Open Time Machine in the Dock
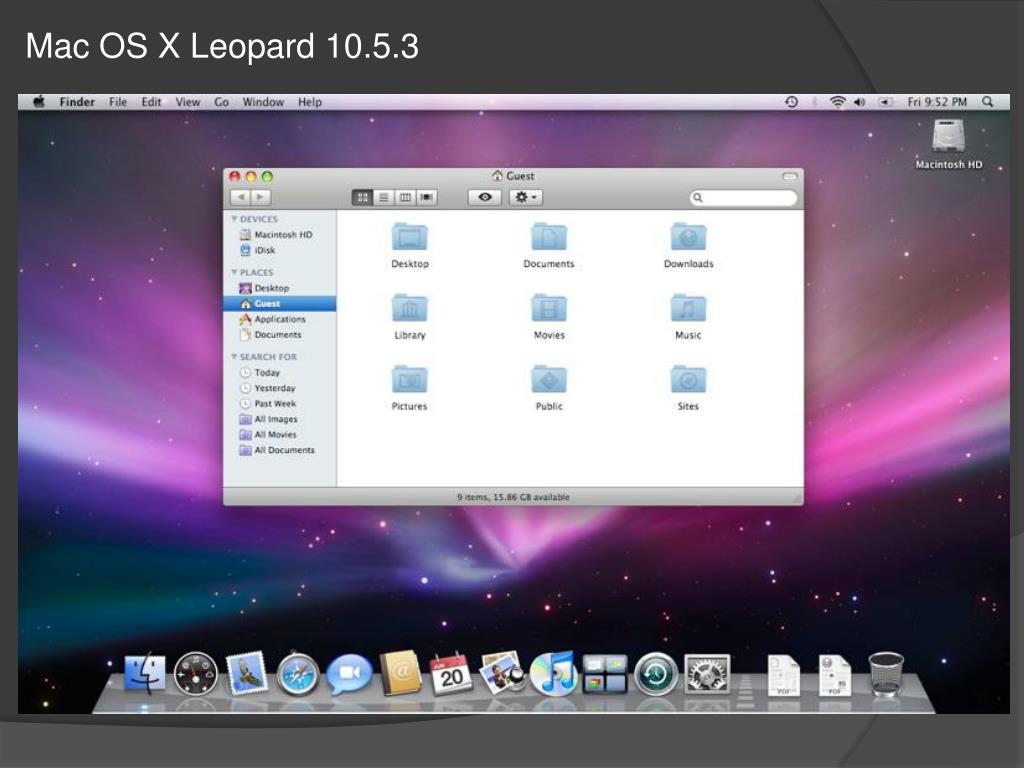The image size is (1024, 768). (656, 674)
